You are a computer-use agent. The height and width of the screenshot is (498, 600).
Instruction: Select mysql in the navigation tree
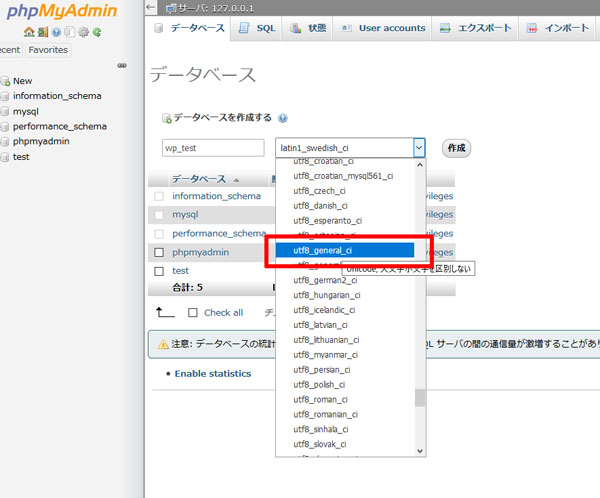[26, 111]
